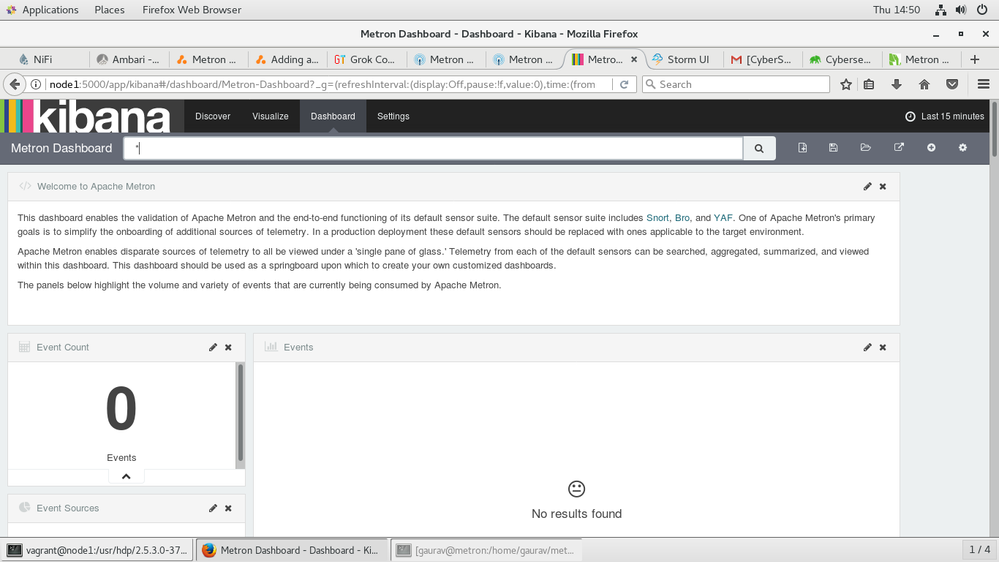Open the Places menu
999x562 pixels.
pyautogui.click(x=110, y=10)
